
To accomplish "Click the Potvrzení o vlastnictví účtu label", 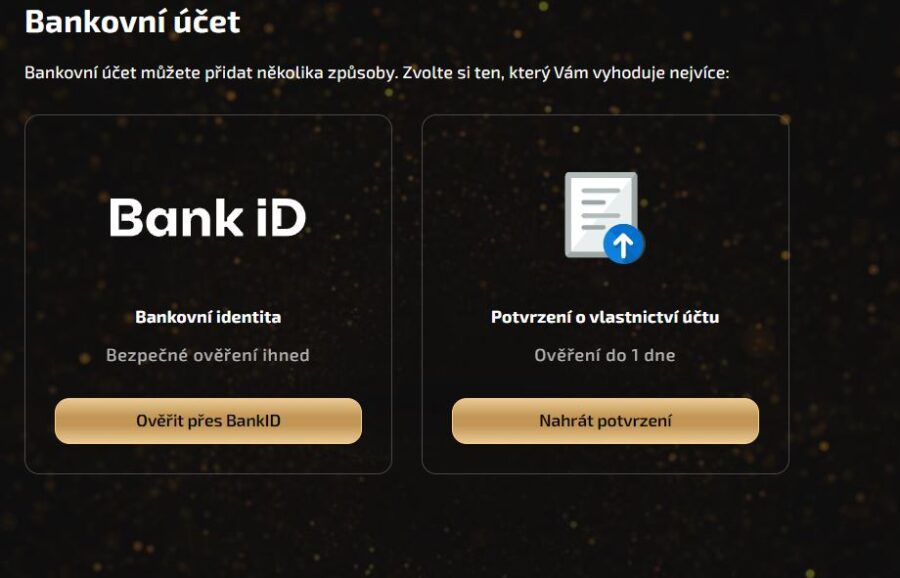I will 606,316.
